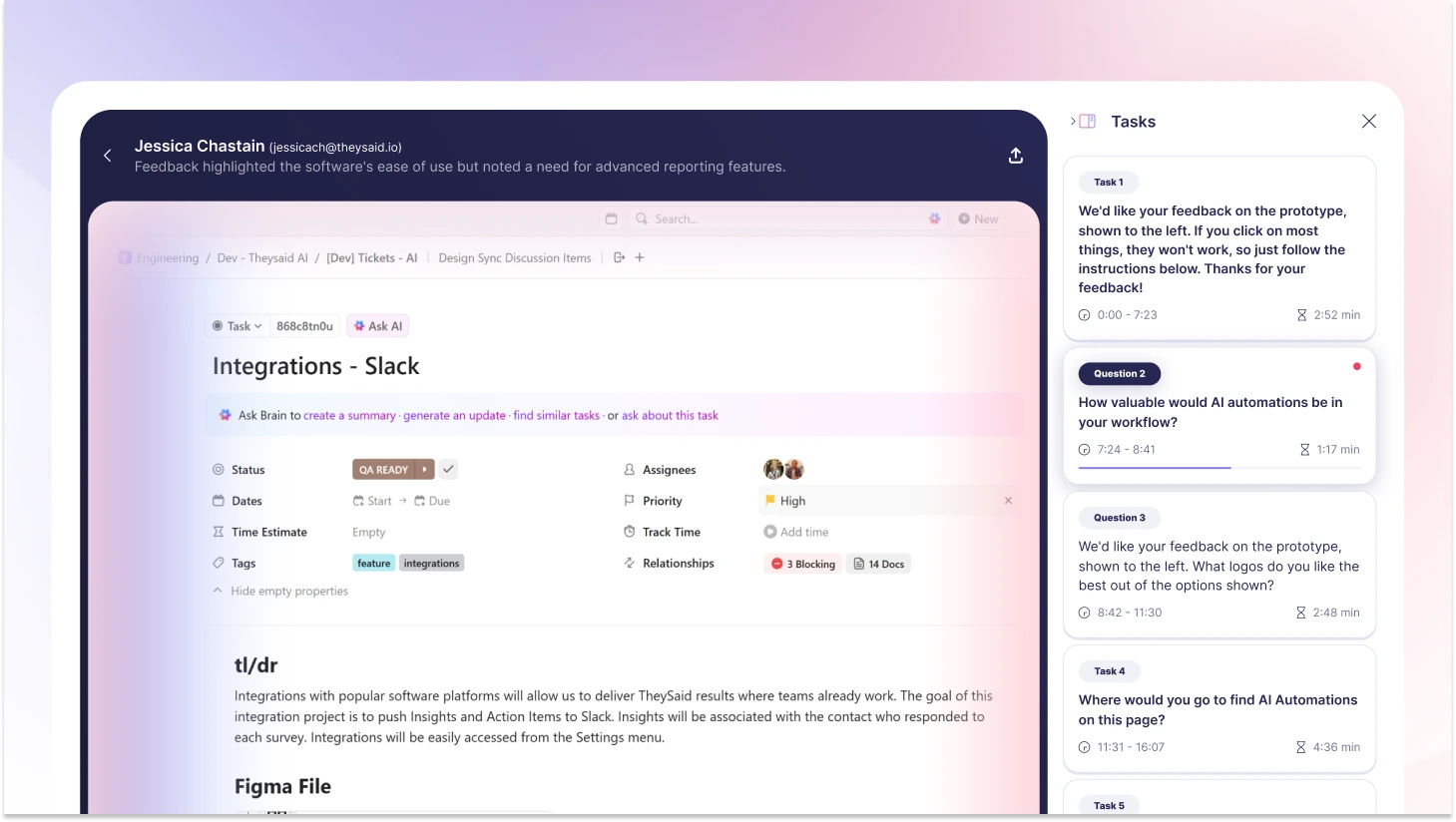This screenshot has height=822, width=1456.
Task: Set the Due date
Action: (x=432, y=501)
